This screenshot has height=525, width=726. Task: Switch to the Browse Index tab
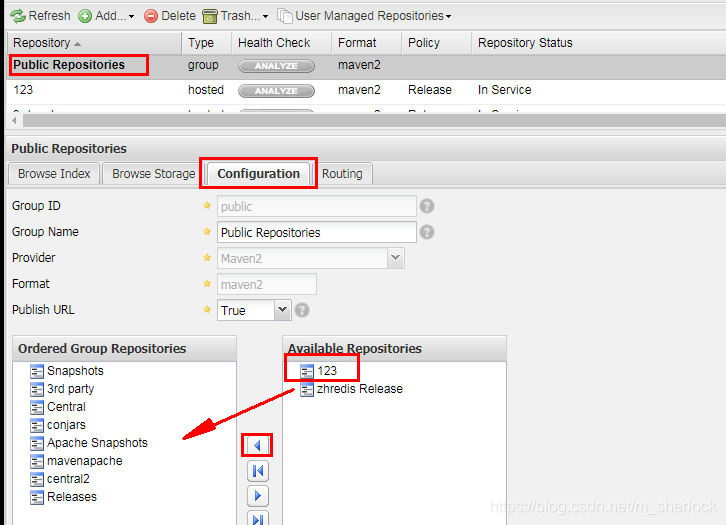click(x=54, y=174)
